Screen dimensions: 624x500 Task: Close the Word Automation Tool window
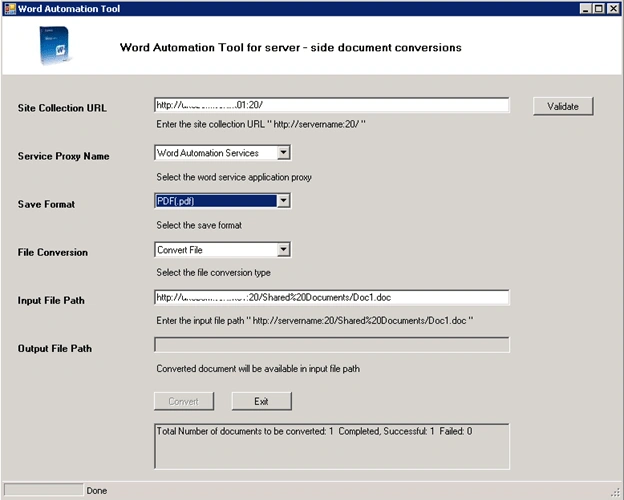coord(613,8)
